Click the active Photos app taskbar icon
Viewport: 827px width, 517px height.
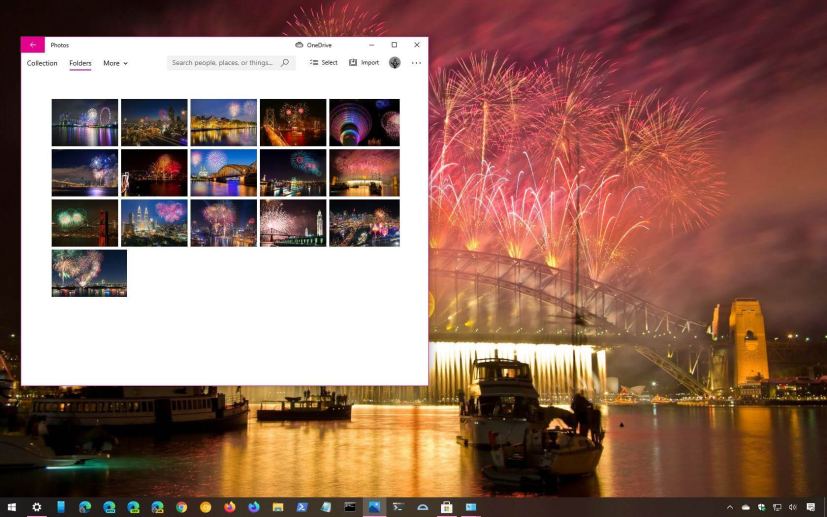pyautogui.click(x=374, y=508)
